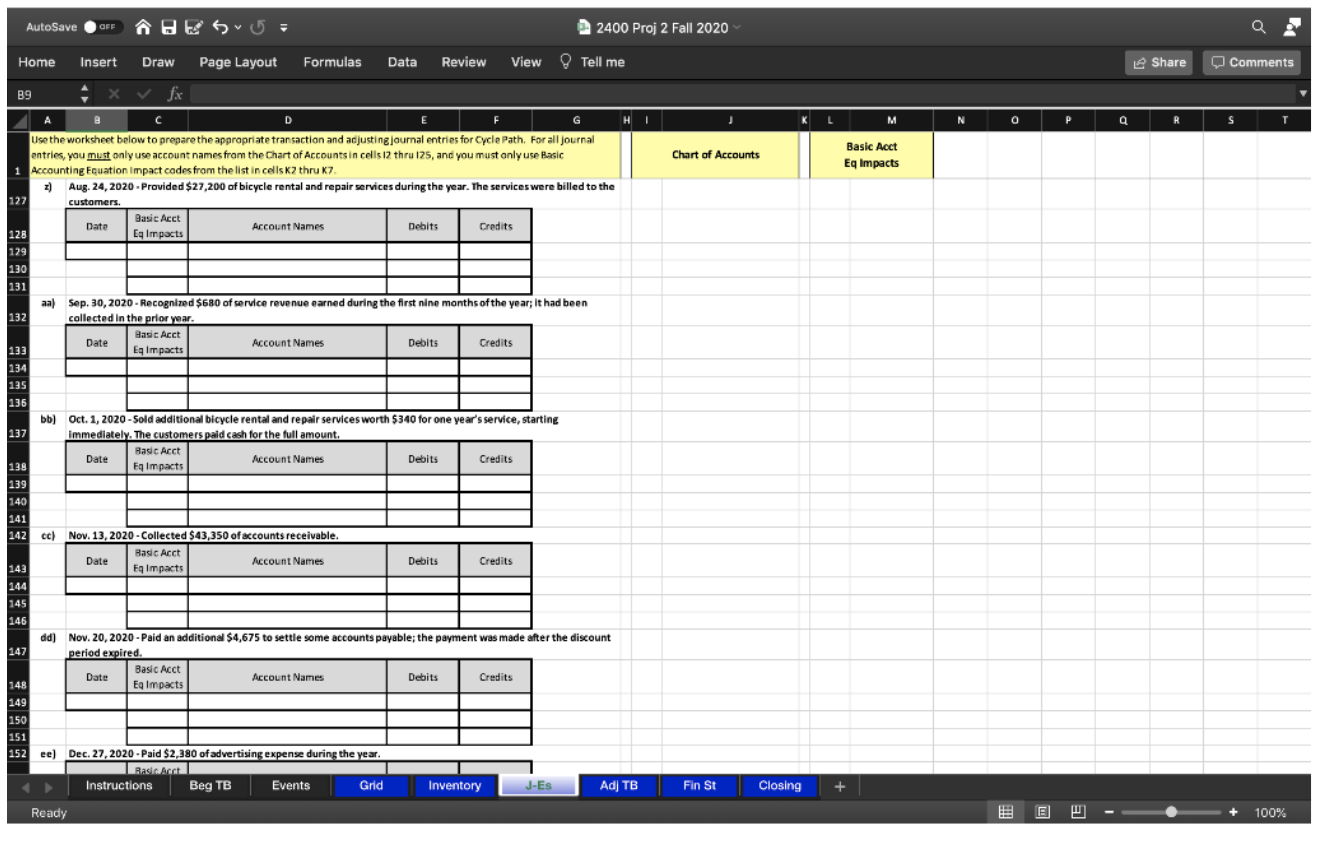Screen dimensions: 1332x846
Task: Go to the Formulas ribbon tab
Action: tap(332, 62)
